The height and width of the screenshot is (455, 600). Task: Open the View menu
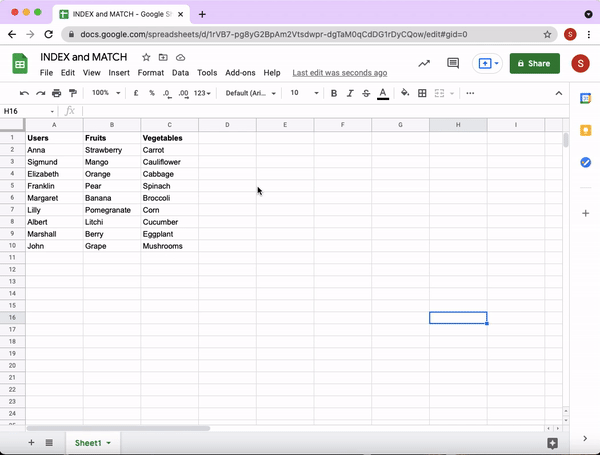91,73
